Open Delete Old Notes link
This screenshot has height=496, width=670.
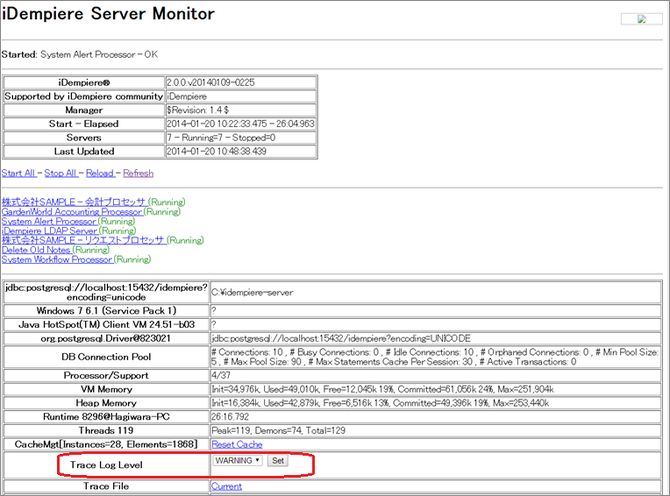[x=36, y=250]
